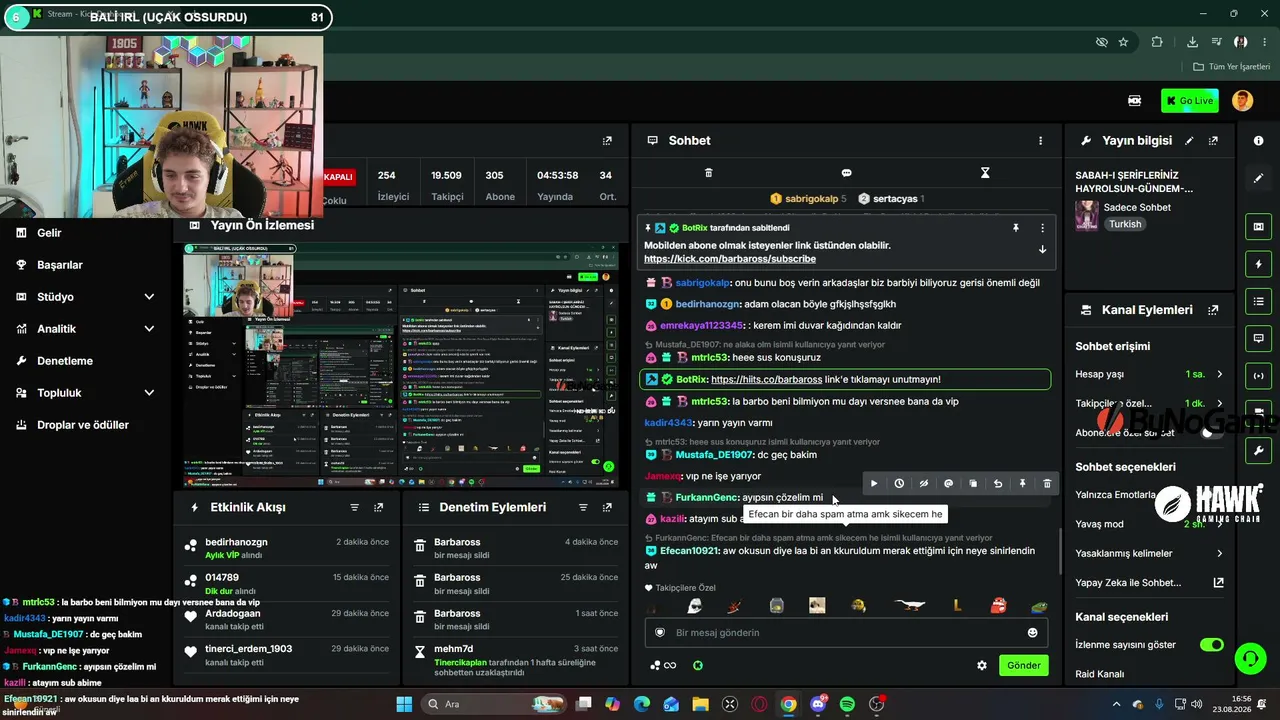Image resolution: width=1280 pixels, height=720 pixels.
Task: Bookmark this page with star icon
Action: click(x=1123, y=42)
